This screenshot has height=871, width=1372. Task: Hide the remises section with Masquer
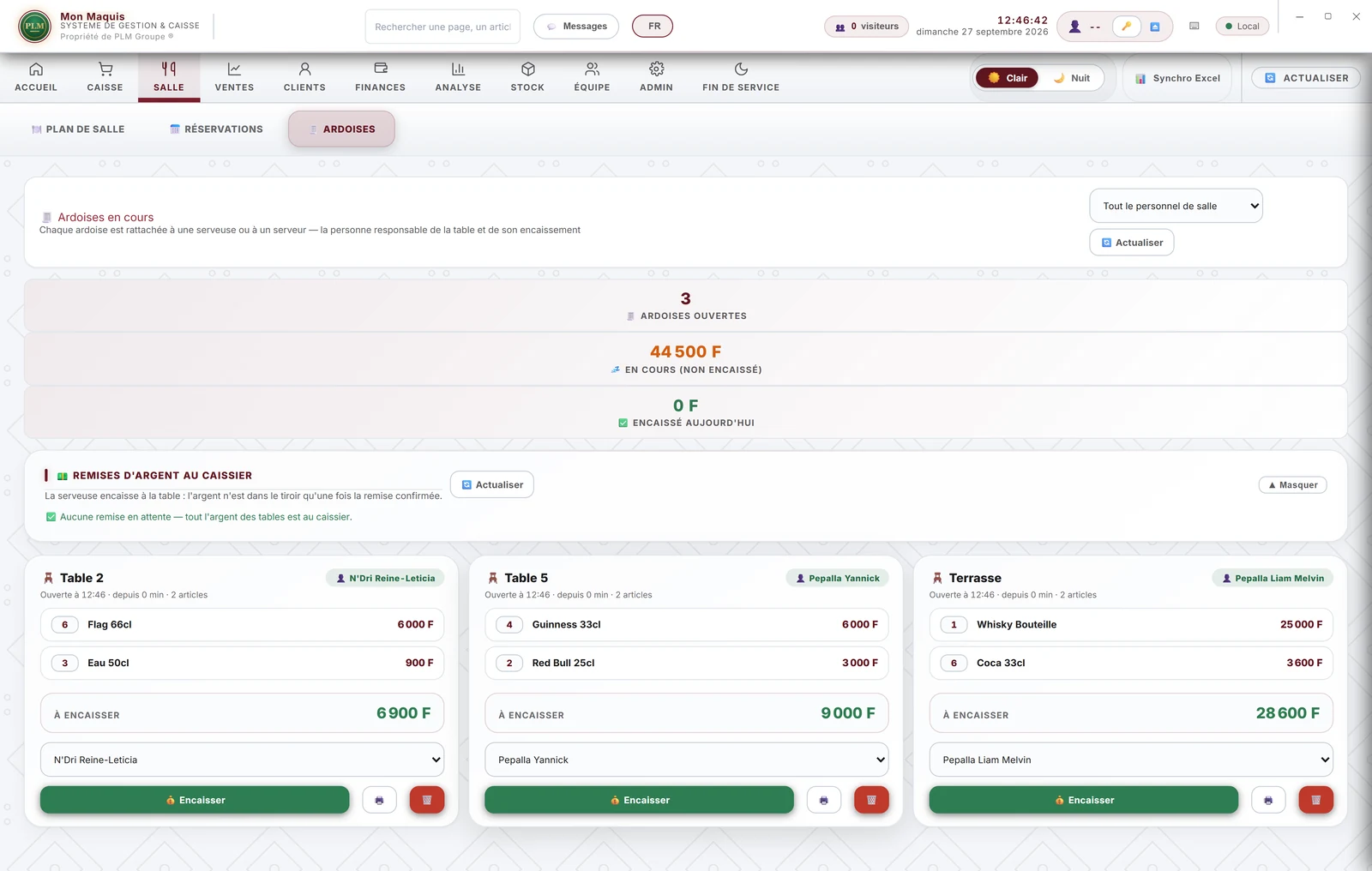[x=1292, y=485]
